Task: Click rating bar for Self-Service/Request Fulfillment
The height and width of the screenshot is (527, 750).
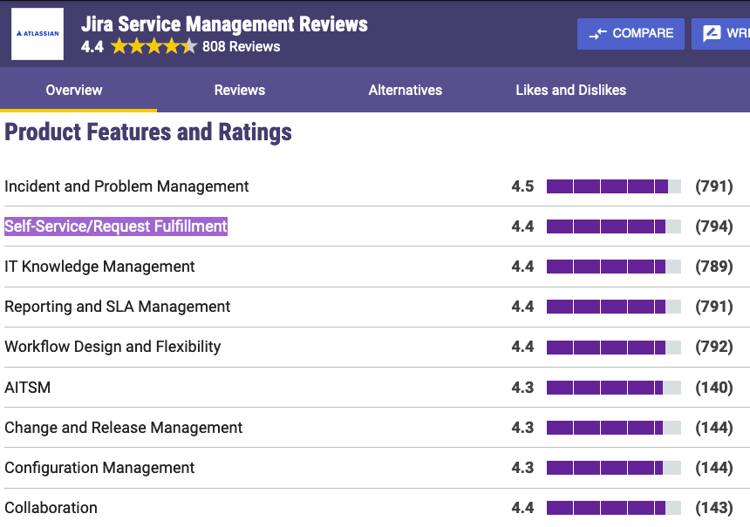Action: 614,226
